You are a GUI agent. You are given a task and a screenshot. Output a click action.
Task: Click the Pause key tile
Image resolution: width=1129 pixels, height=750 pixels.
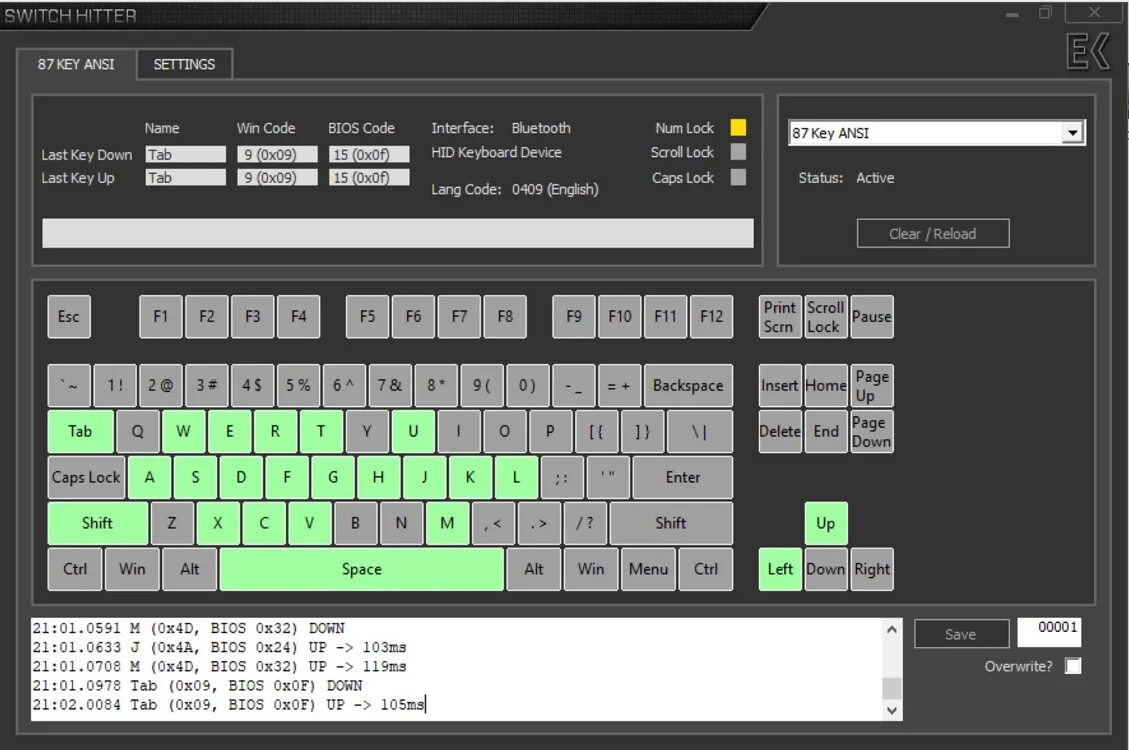(871, 317)
